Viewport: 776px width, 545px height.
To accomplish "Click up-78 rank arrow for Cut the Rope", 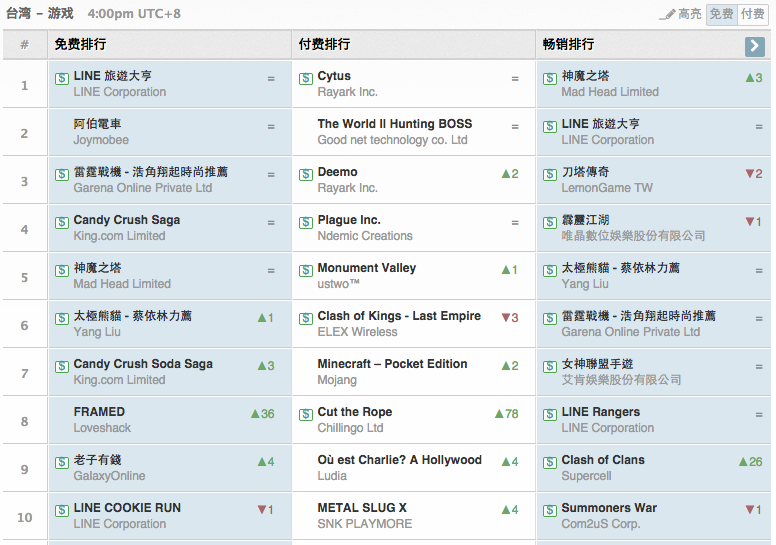I will tap(506, 414).
